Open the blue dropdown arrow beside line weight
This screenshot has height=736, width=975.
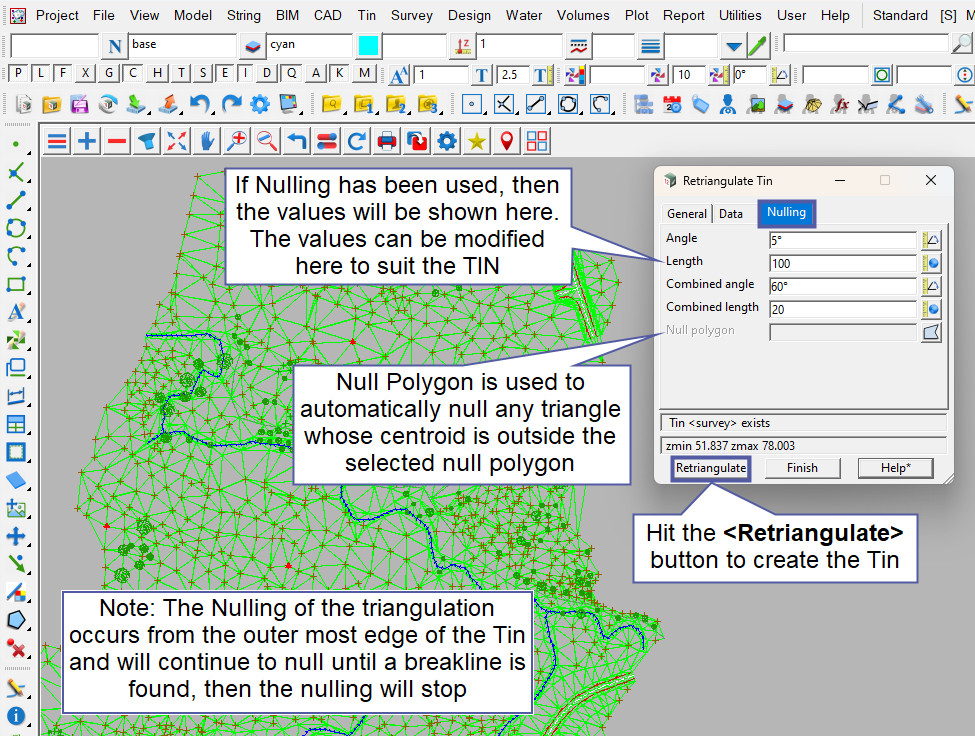click(734, 46)
